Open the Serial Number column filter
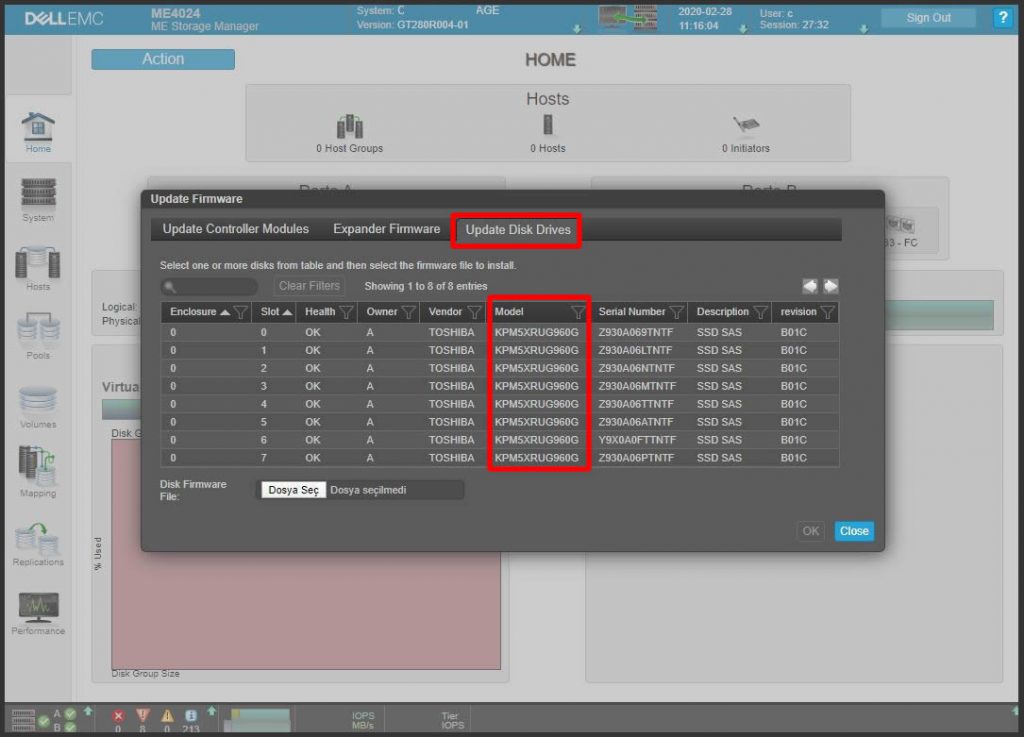Screen dimensions: 1024x737 (x=677, y=312)
